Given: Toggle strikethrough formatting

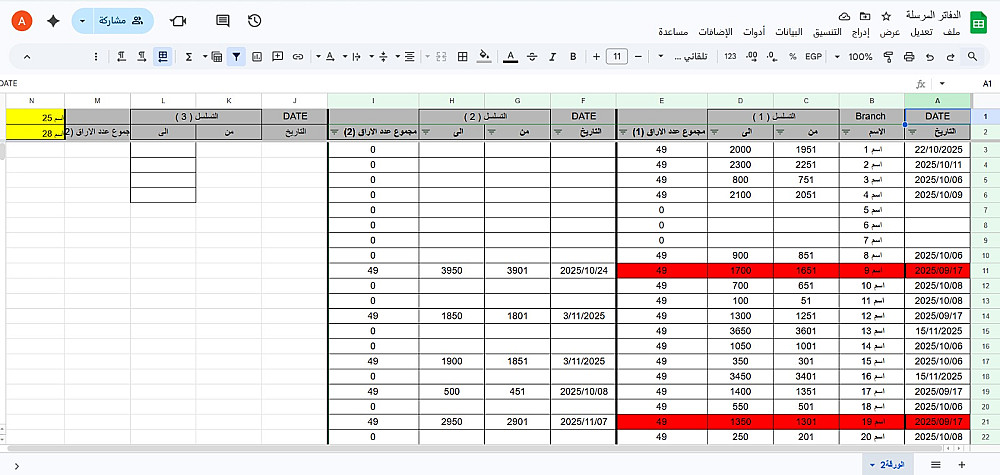Looking at the screenshot, I should 533,57.
